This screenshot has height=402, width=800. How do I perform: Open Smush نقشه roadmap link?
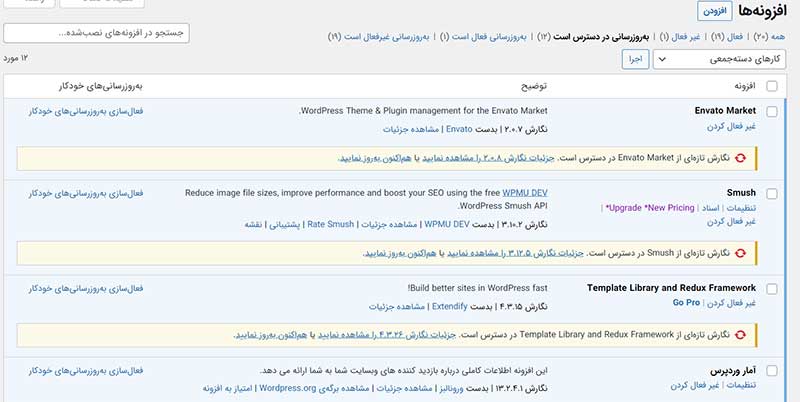point(254,224)
